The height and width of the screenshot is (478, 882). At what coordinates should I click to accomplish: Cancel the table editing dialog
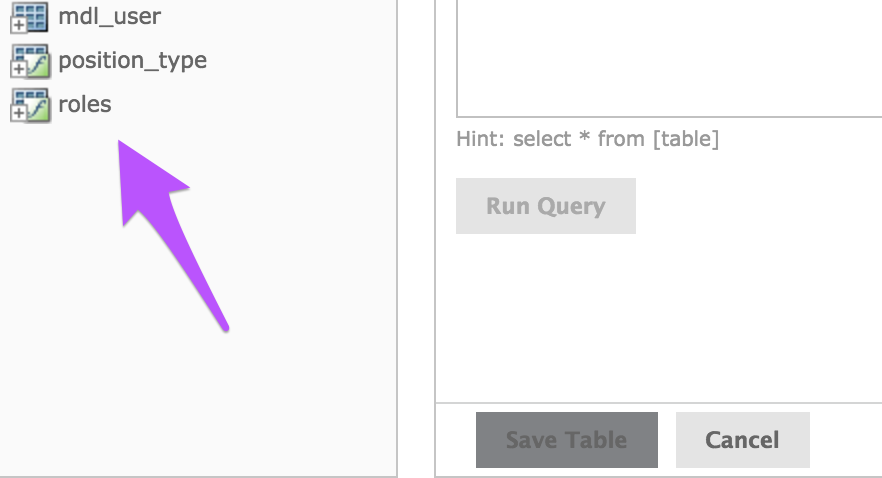point(742,440)
